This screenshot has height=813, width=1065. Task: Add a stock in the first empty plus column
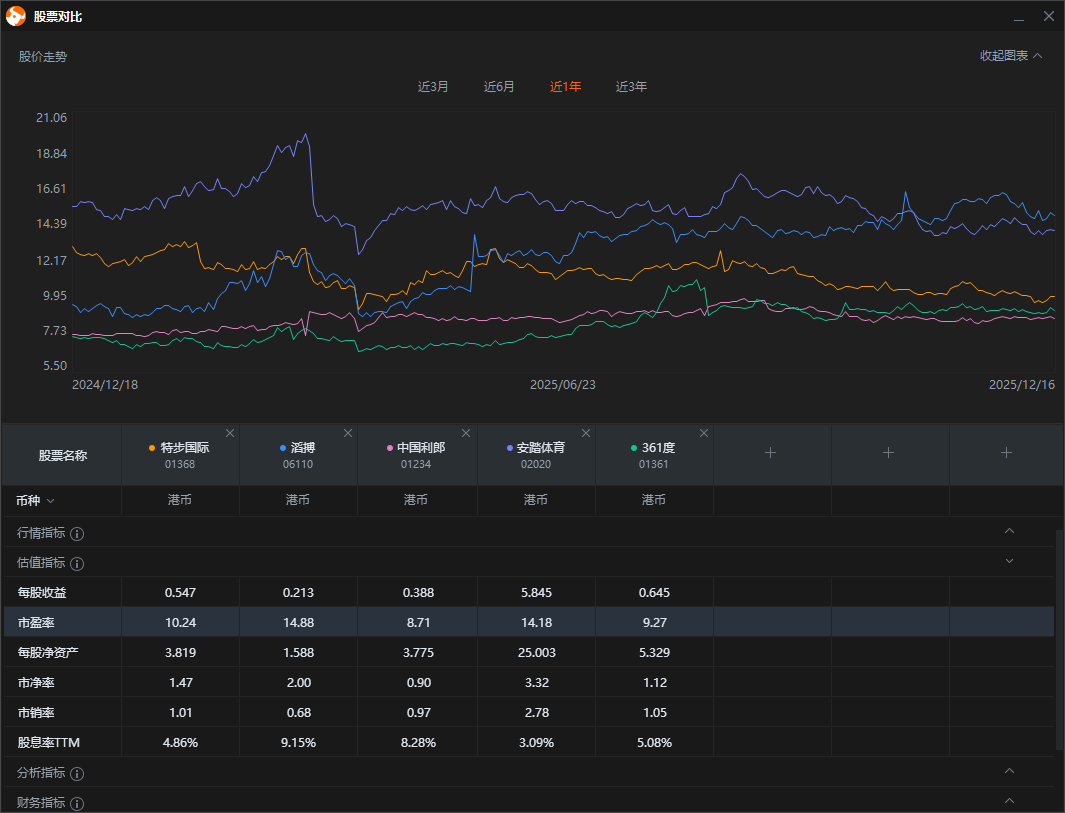[x=770, y=453]
